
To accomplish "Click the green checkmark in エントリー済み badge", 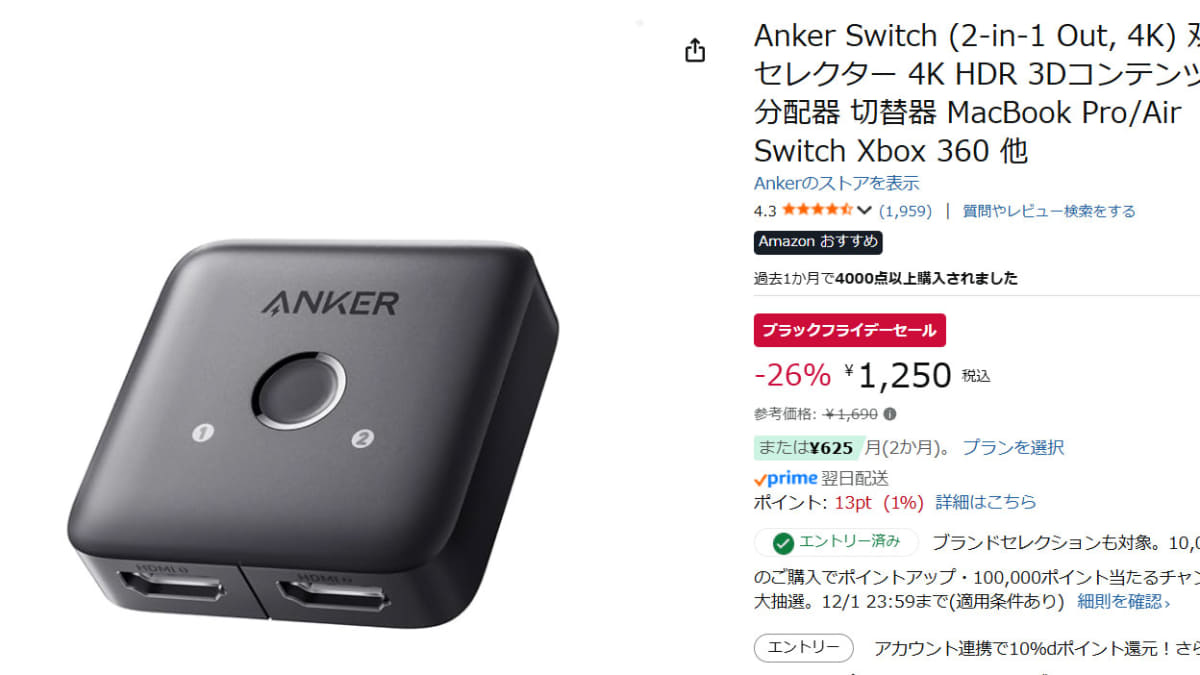I will (784, 542).
